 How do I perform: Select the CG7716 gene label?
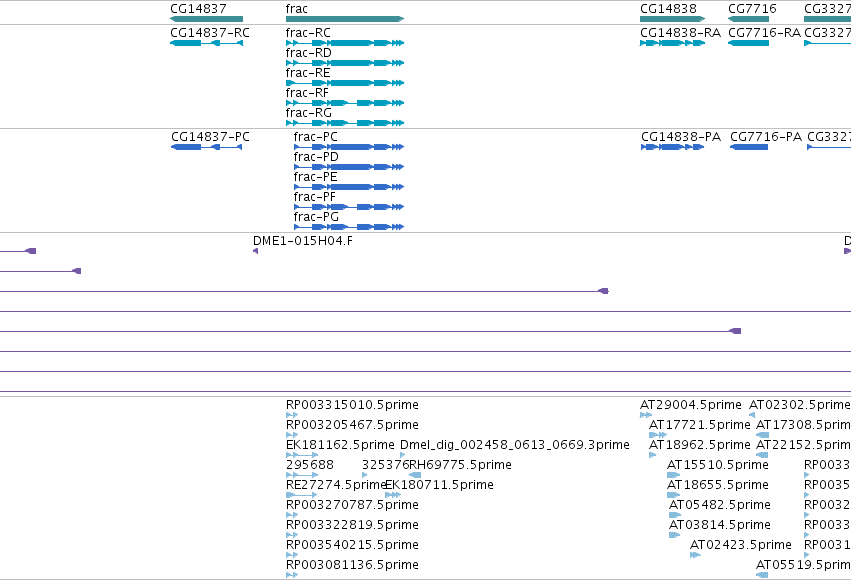(752, 9)
